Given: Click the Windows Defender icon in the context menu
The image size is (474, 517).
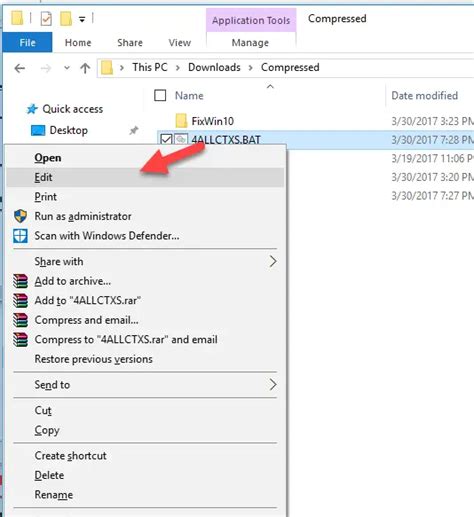Looking at the screenshot, I should pos(20,236).
